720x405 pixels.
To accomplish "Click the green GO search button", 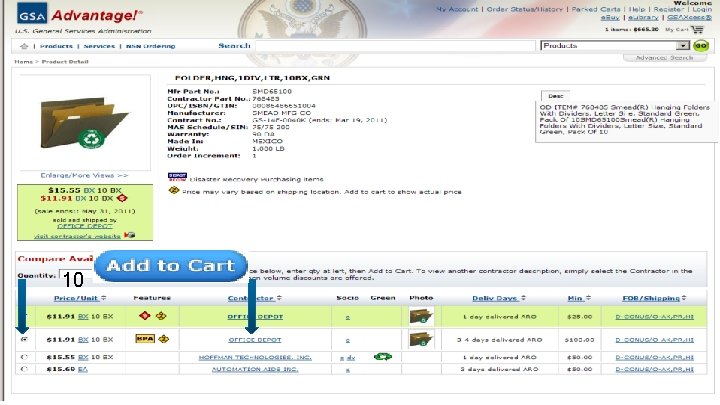I will point(701,45).
